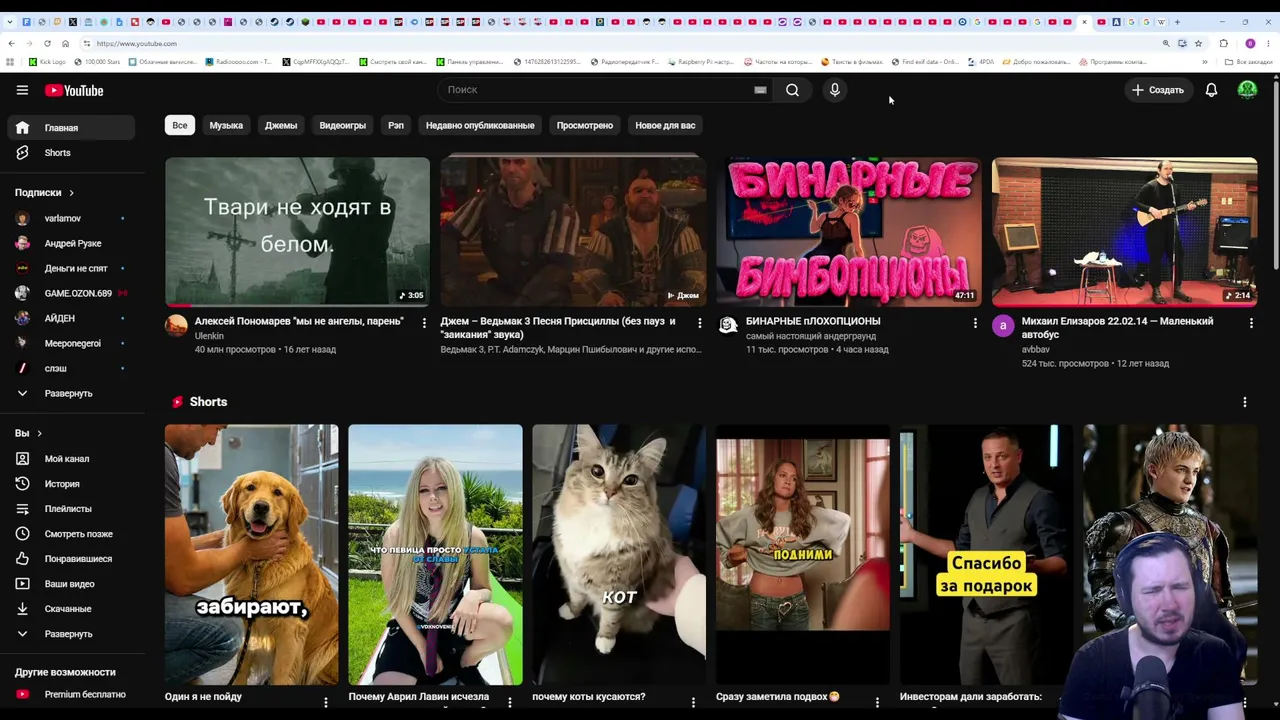The image size is (1280, 720).
Task: Play the Твари не ходят в белом video
Action: 297,231
